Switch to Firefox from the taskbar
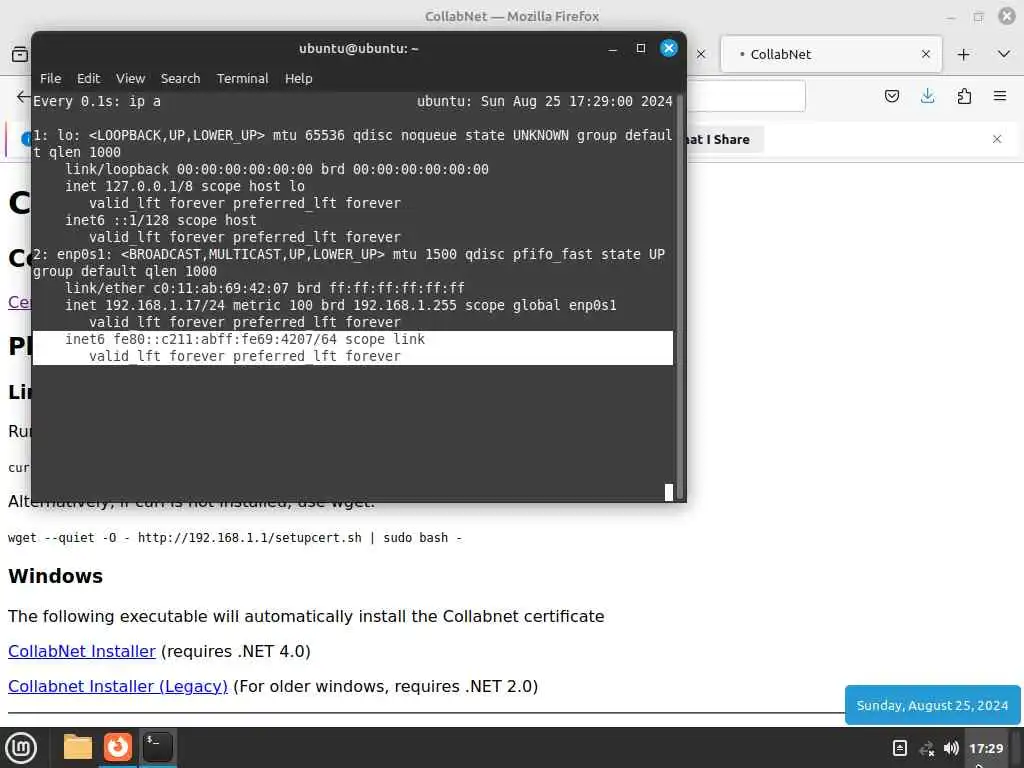The height and width of the screenshot is (768, 1024). coord(118,748)
